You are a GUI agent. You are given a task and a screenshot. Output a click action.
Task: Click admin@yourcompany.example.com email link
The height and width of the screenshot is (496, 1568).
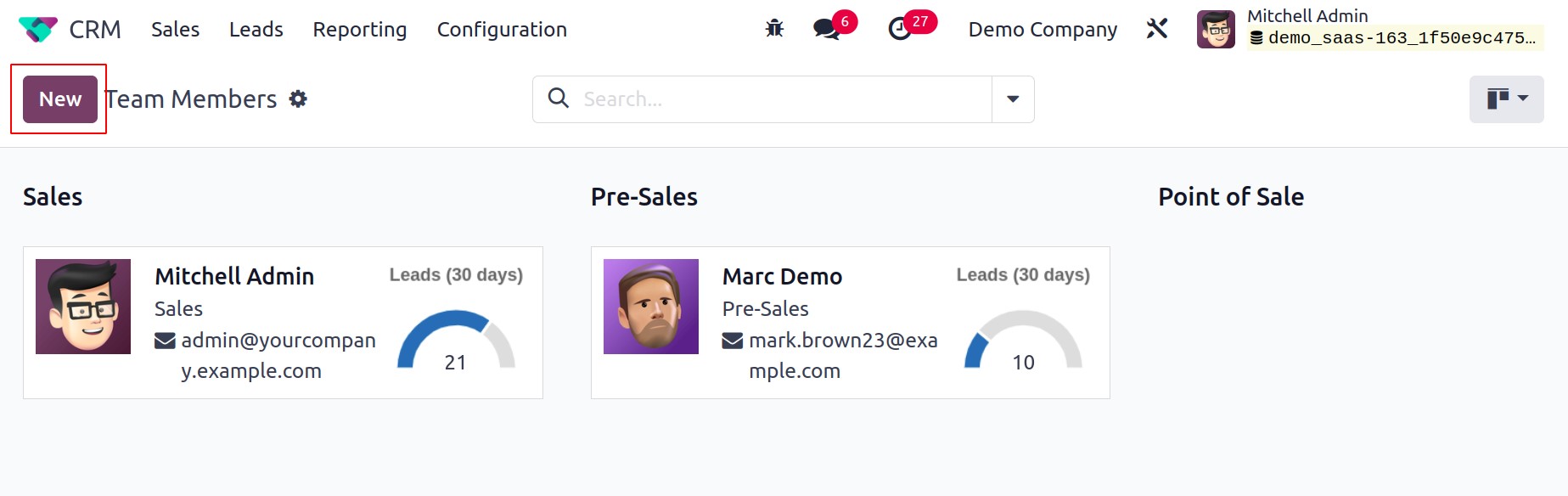pos(266,355)
